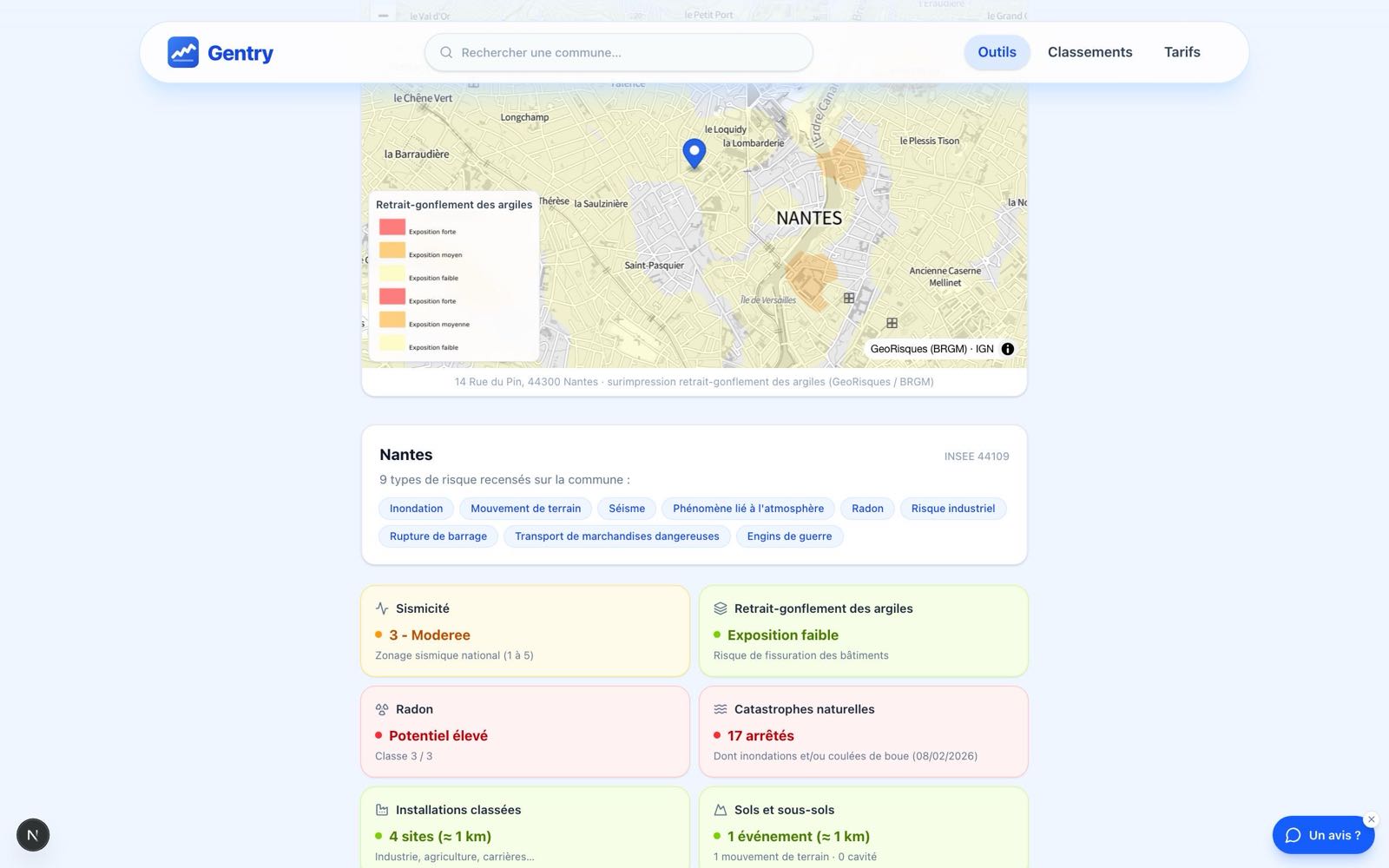Viewport: 1389px width, 868px height.
Task: Dismiss the Un avis feedback widget
Action: point(1372,819)
